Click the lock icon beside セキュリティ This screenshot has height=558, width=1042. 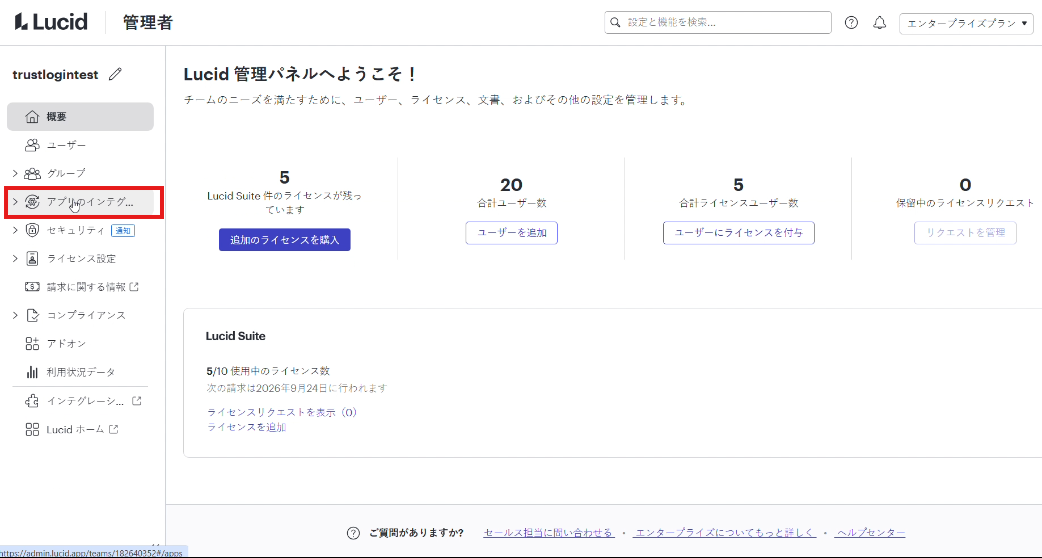pyautogui.click(x=32, y=231)
